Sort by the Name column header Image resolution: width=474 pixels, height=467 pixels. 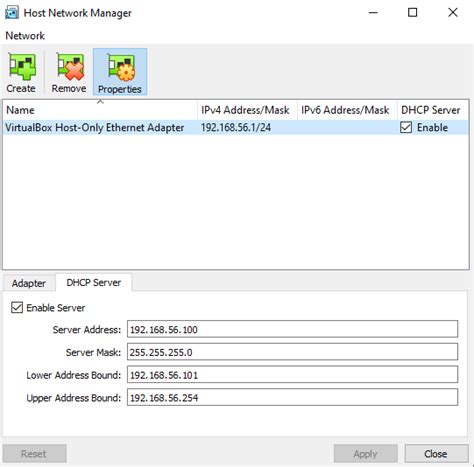(100, 110)
